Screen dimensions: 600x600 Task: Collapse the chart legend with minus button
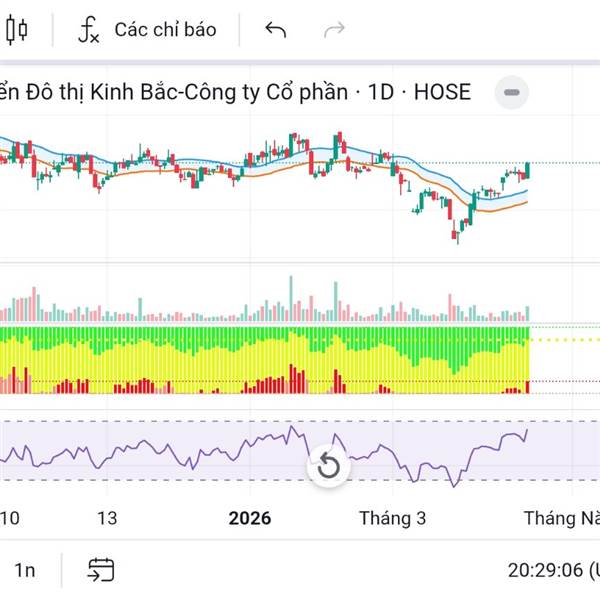coord(512,92)
